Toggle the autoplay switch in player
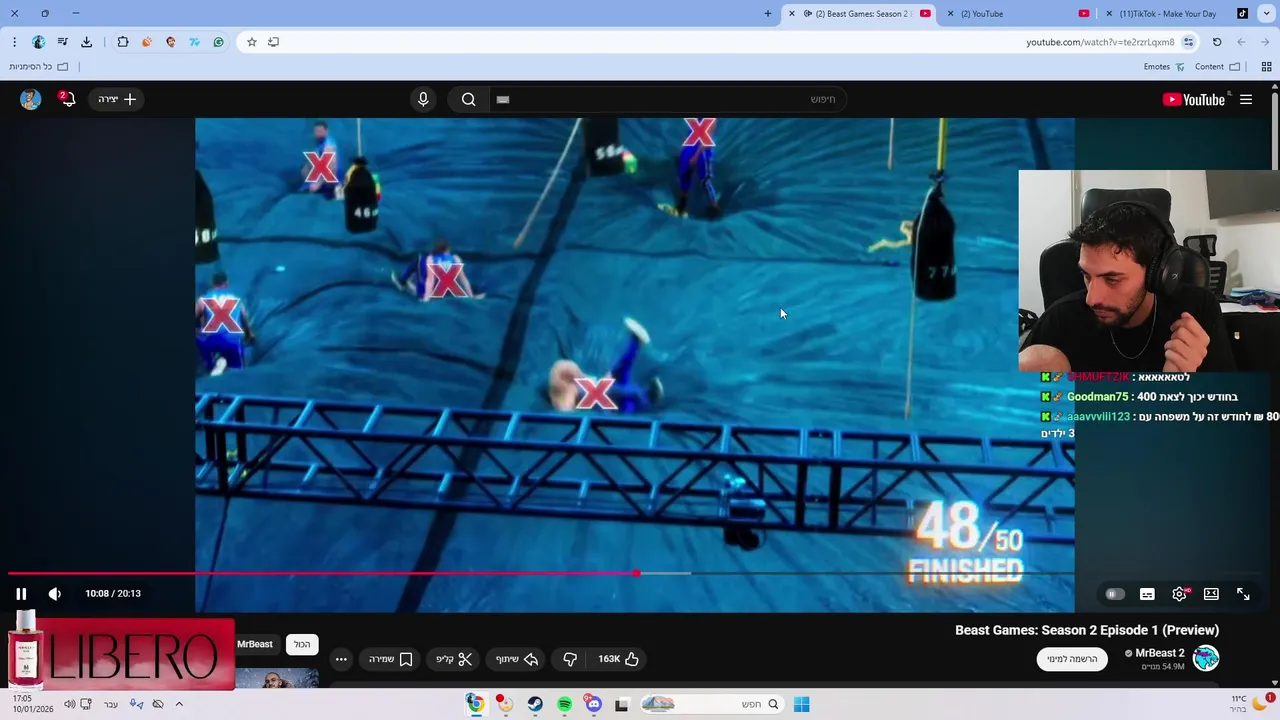 1115,594
